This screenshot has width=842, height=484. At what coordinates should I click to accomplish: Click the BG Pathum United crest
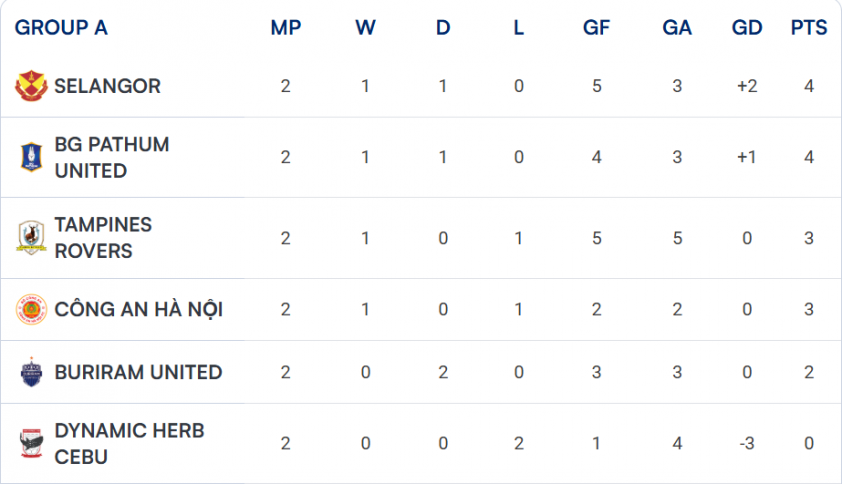click(31, 157)
